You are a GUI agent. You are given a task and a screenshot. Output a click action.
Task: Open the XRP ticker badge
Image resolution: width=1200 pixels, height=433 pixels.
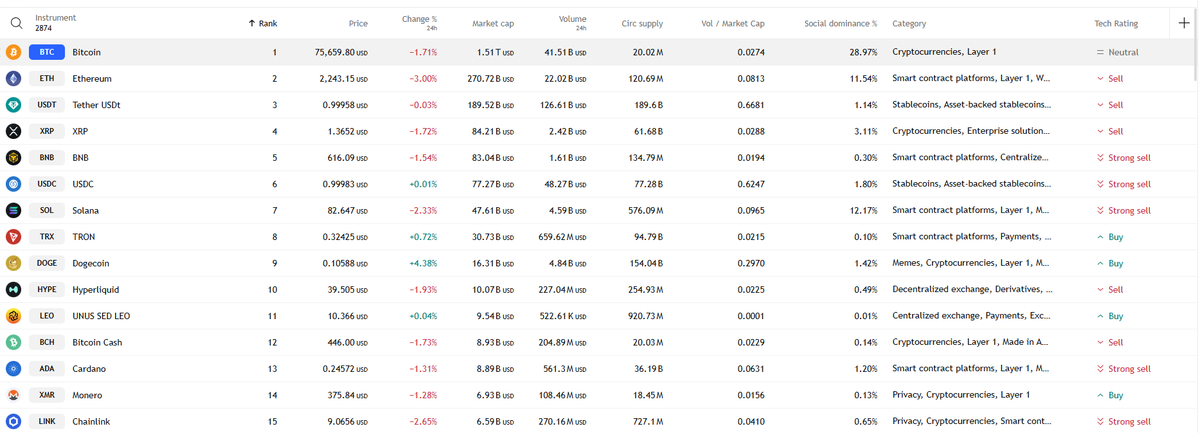[x=47, y=131]
